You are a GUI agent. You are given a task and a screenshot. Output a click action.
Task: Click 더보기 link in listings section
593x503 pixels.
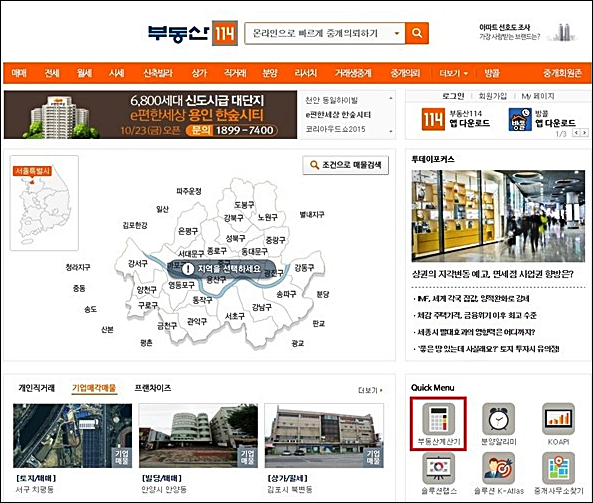click(x=370, y=390)
